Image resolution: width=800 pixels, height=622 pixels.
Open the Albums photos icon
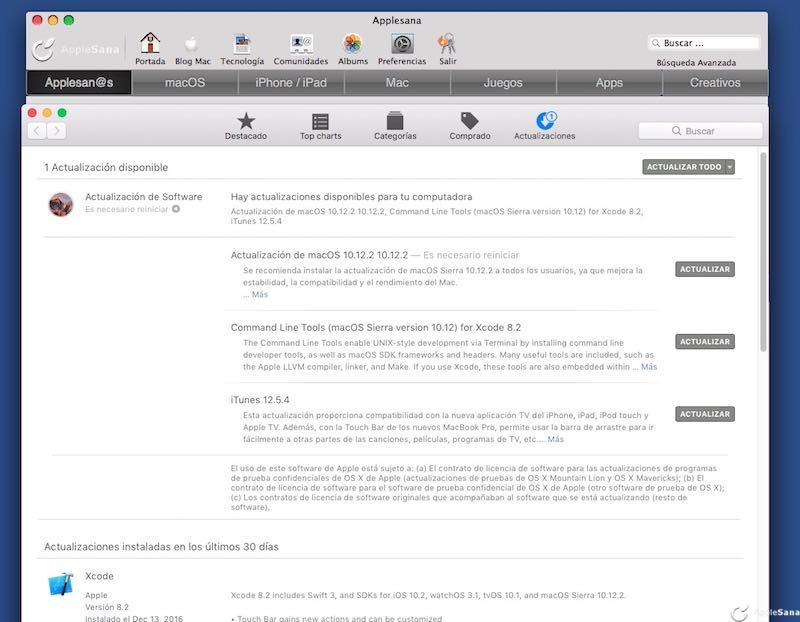[353, 44]
